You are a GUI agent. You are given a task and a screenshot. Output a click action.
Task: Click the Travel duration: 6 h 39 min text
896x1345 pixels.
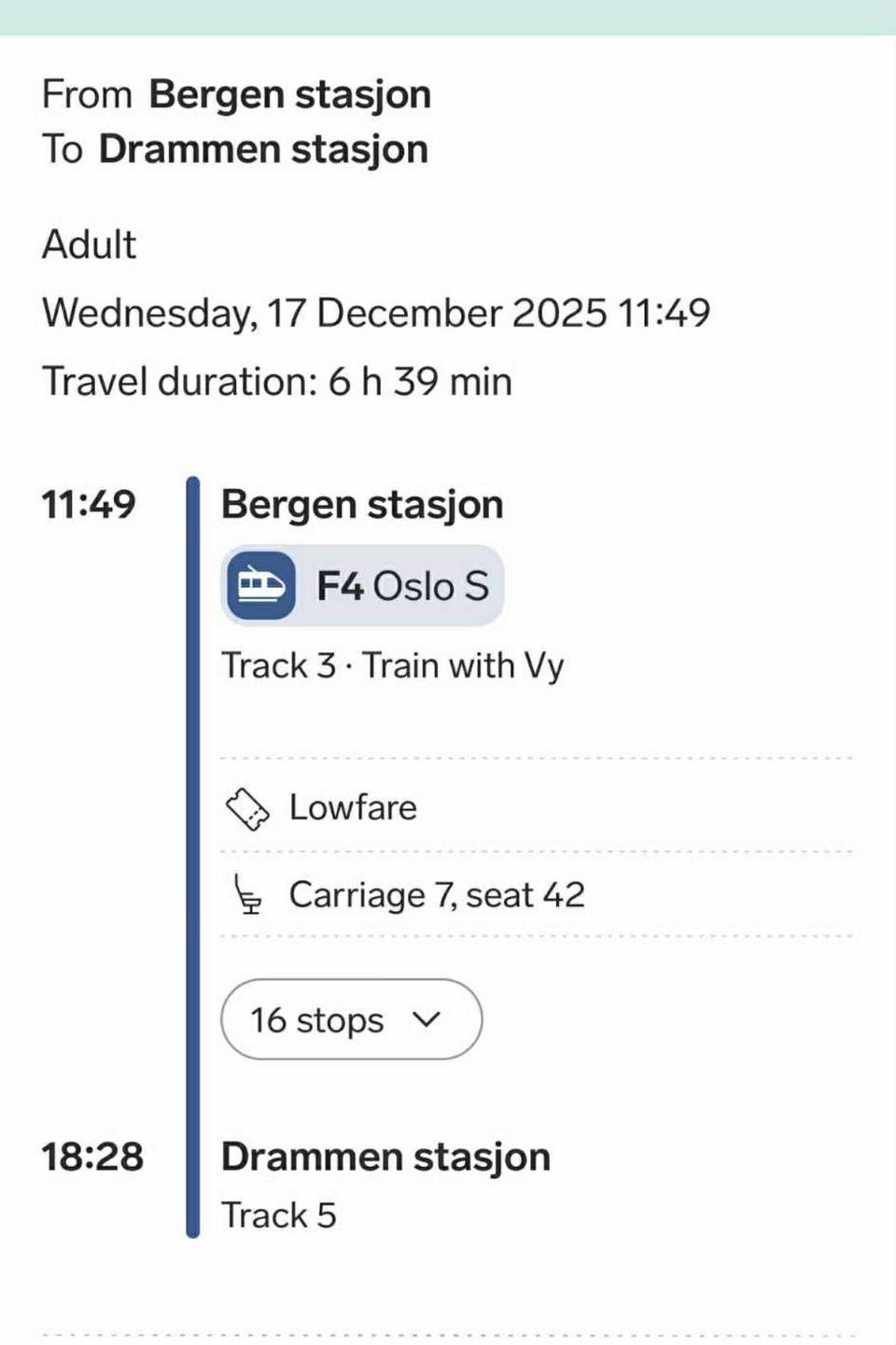pos(277,382)
